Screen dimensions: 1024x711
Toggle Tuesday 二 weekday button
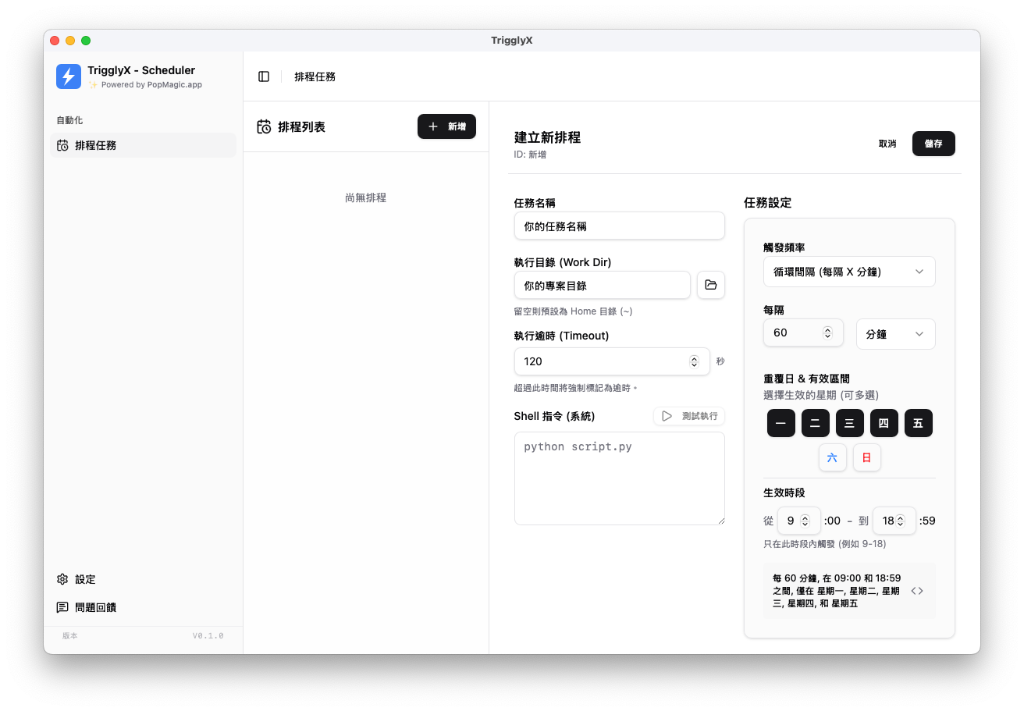(815, 423)
